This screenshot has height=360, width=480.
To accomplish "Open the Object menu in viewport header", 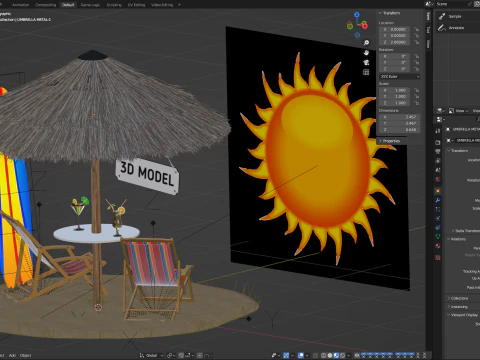I will 25,356.
